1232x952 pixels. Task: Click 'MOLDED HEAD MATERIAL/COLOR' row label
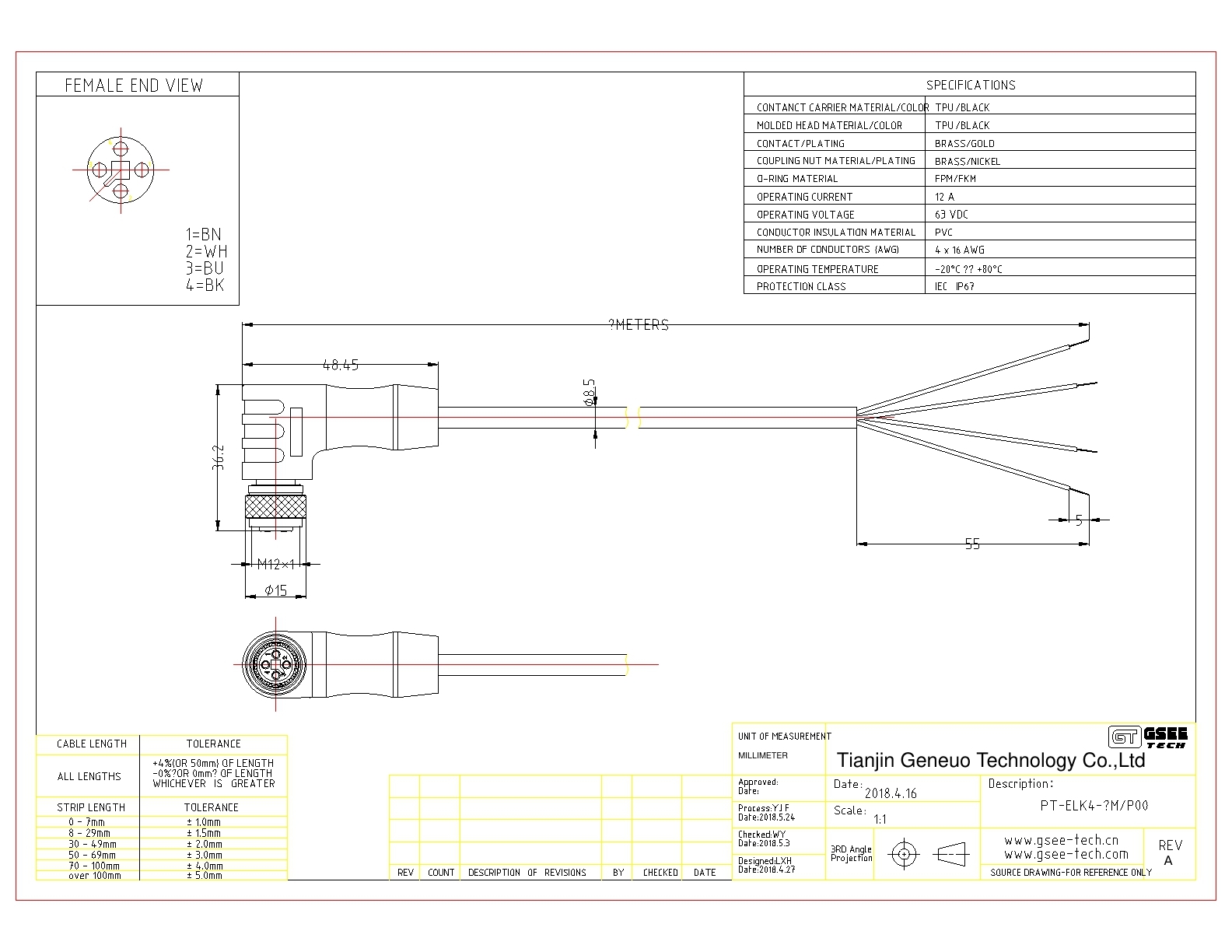pos(829,125)
